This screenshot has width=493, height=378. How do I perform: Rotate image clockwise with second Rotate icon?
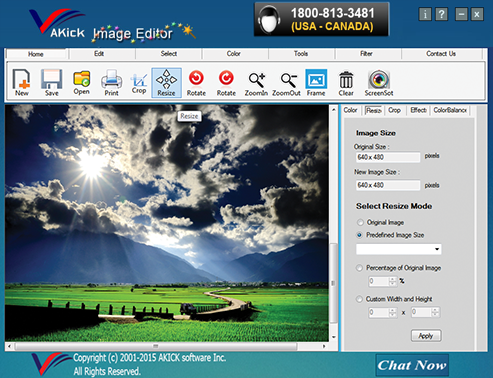(226, 83)
